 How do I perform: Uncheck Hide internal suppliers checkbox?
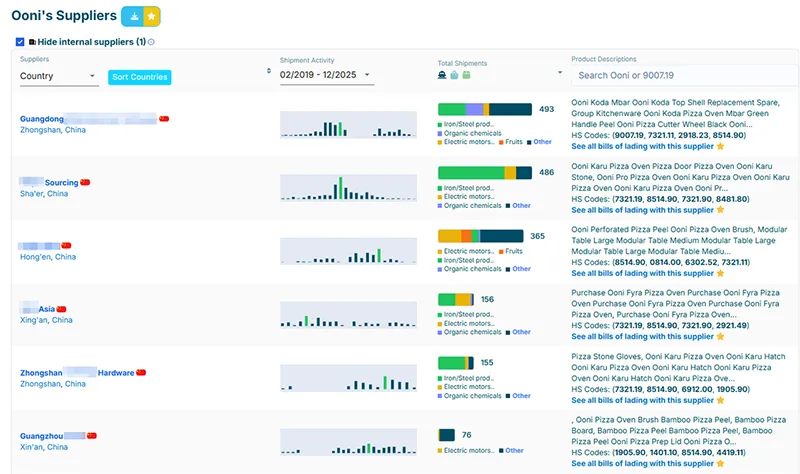(21, 42)
